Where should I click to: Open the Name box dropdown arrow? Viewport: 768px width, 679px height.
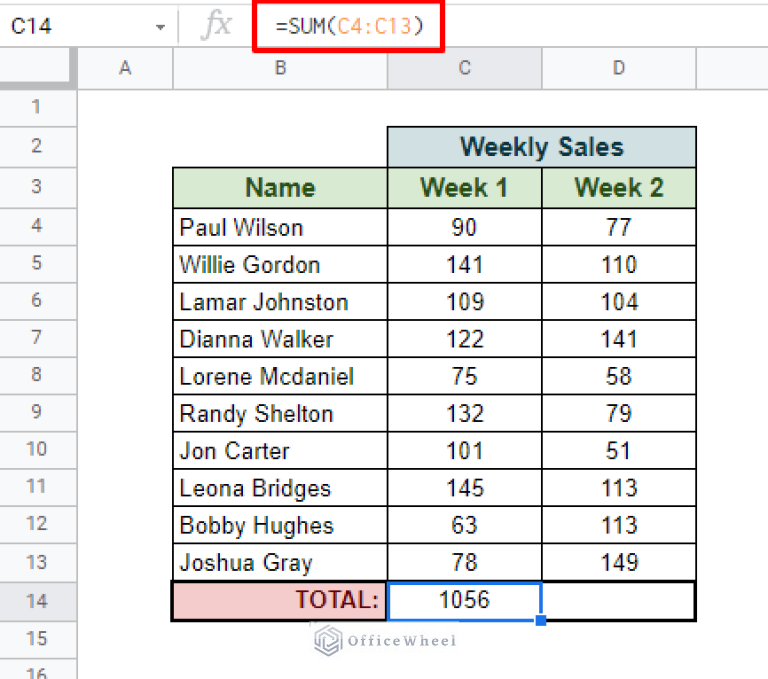tap(160, 27)
